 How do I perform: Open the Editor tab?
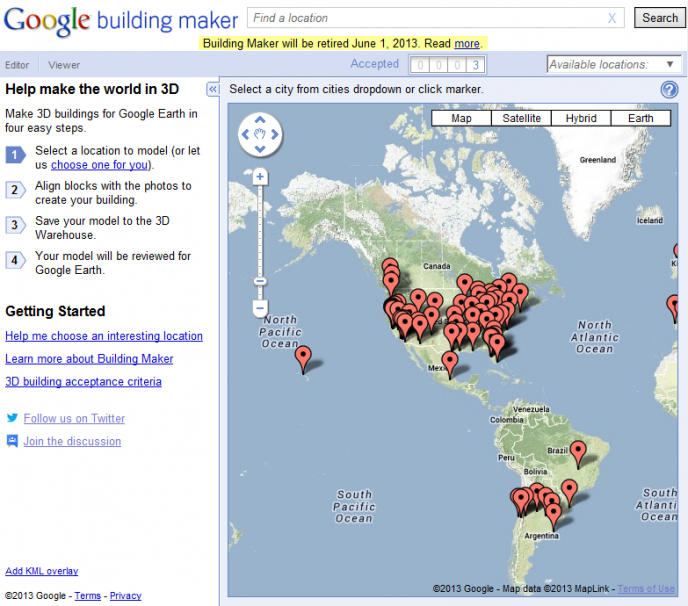pos(17,65)
